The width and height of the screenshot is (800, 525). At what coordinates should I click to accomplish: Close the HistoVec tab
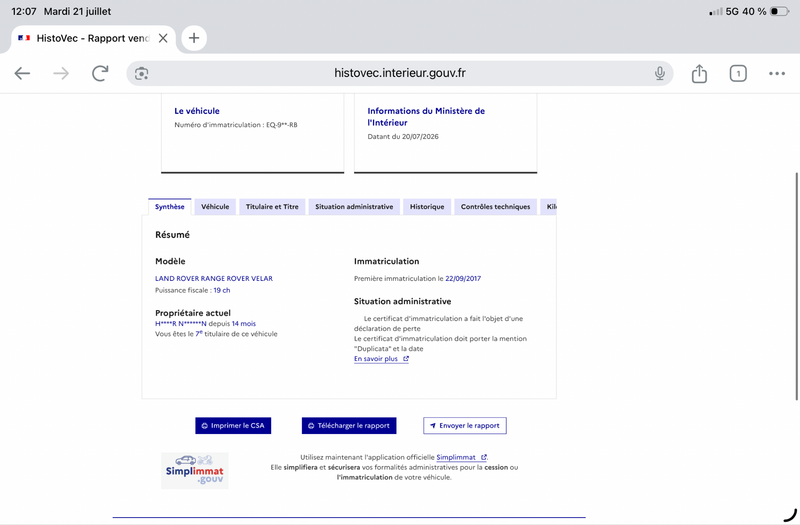(163, 38)
